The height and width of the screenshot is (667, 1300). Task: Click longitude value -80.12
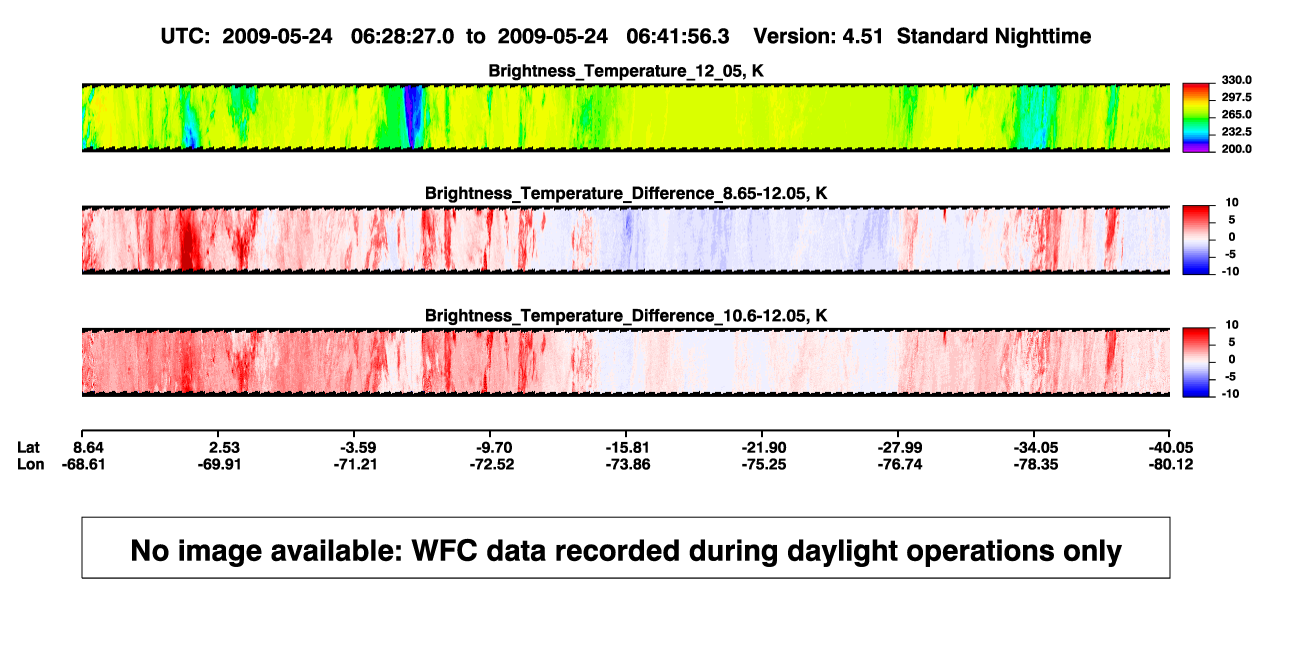pyautogui.click(x=1170, y=464)
